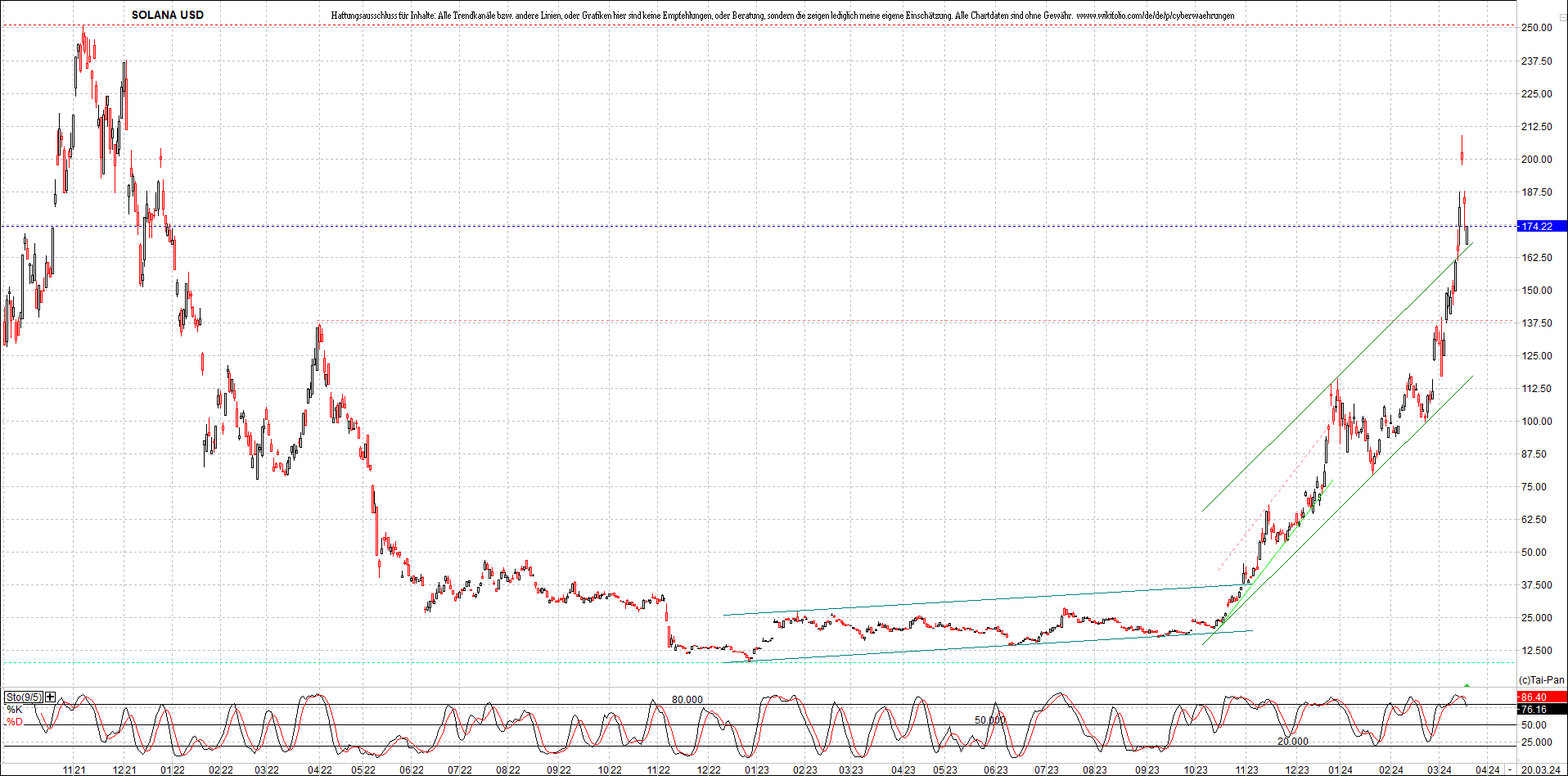Click the 150.00 price axis label
The width and height of the screenshot is (1568, 776).
pos(1537,291)
